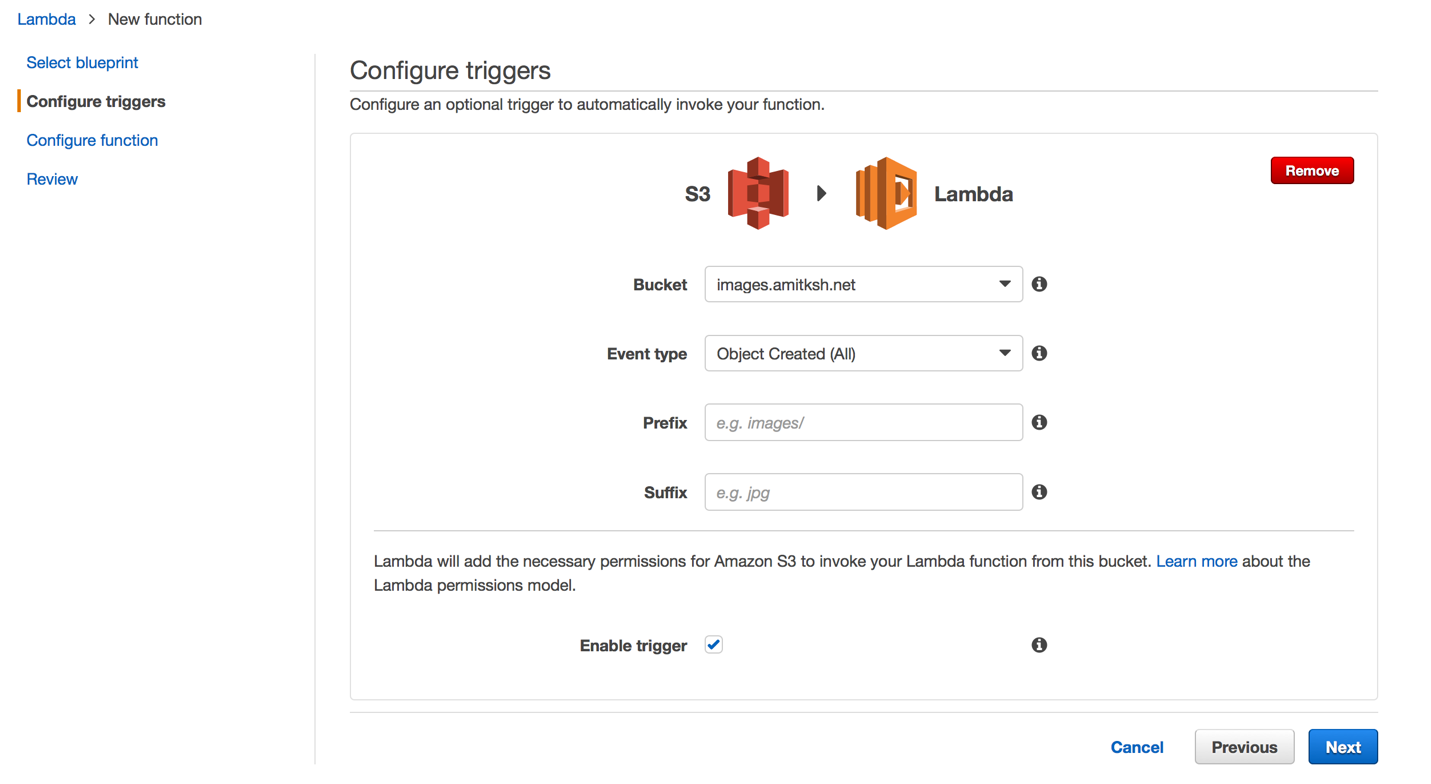The width and height of the screenshot is (1431, 784).
Task: Open the Configure function step
Action: pyautogui.click(x=92, y=140)
